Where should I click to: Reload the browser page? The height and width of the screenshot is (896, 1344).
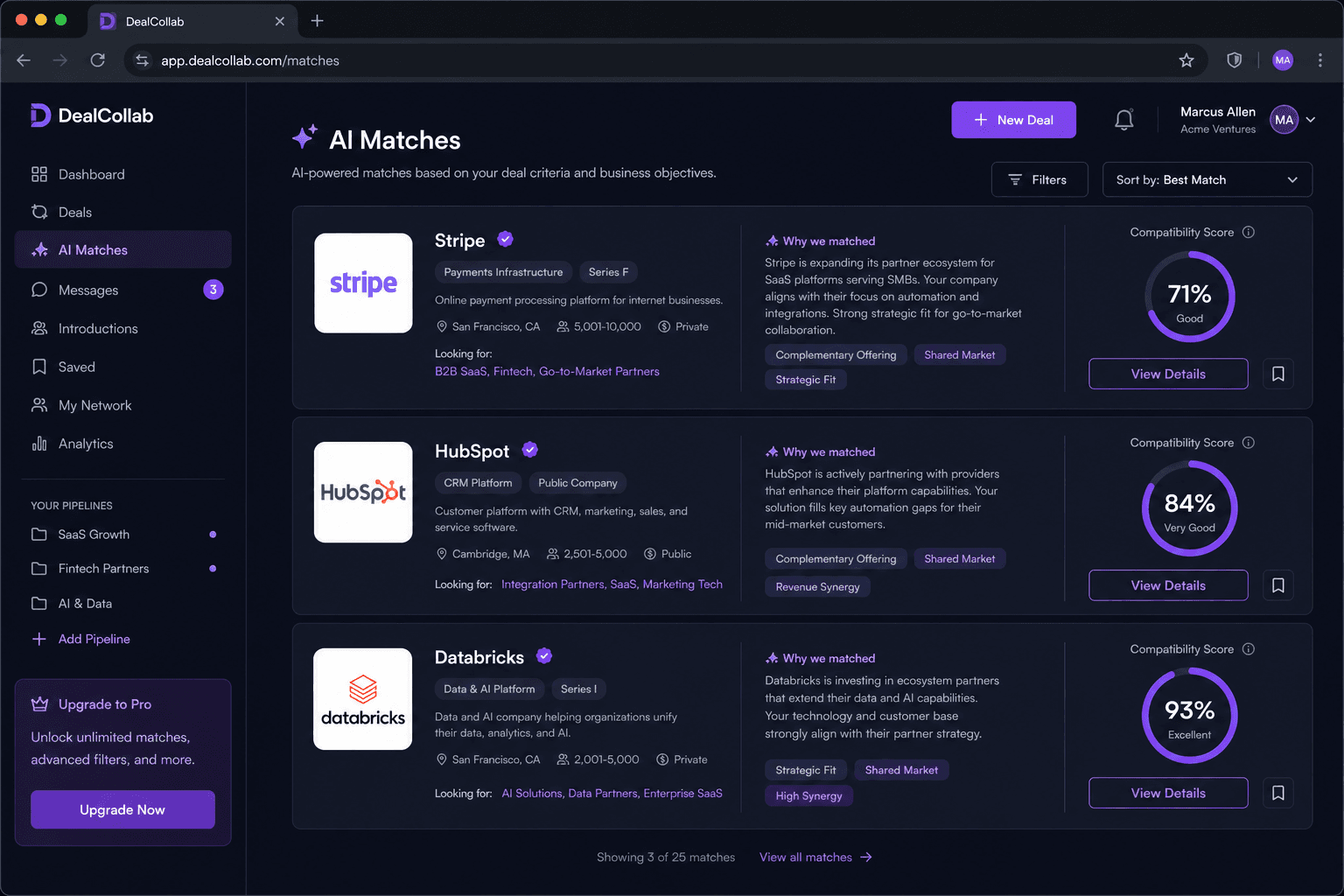(x=97, y=60)
